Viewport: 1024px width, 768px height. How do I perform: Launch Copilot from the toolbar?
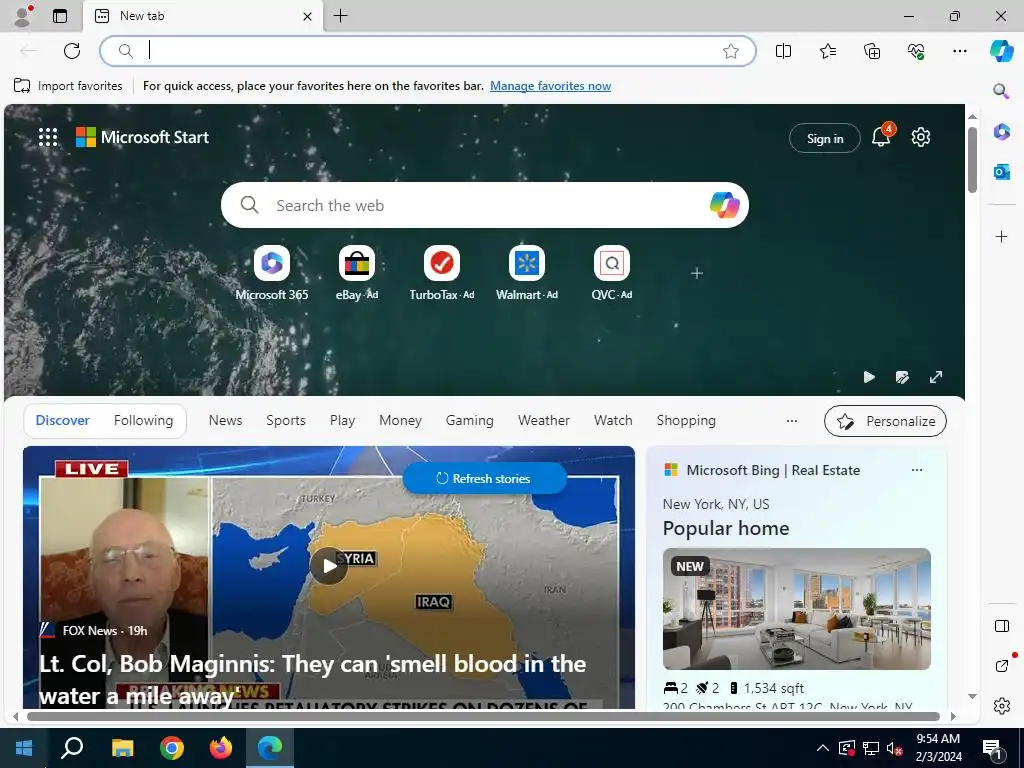(1001, 51)
